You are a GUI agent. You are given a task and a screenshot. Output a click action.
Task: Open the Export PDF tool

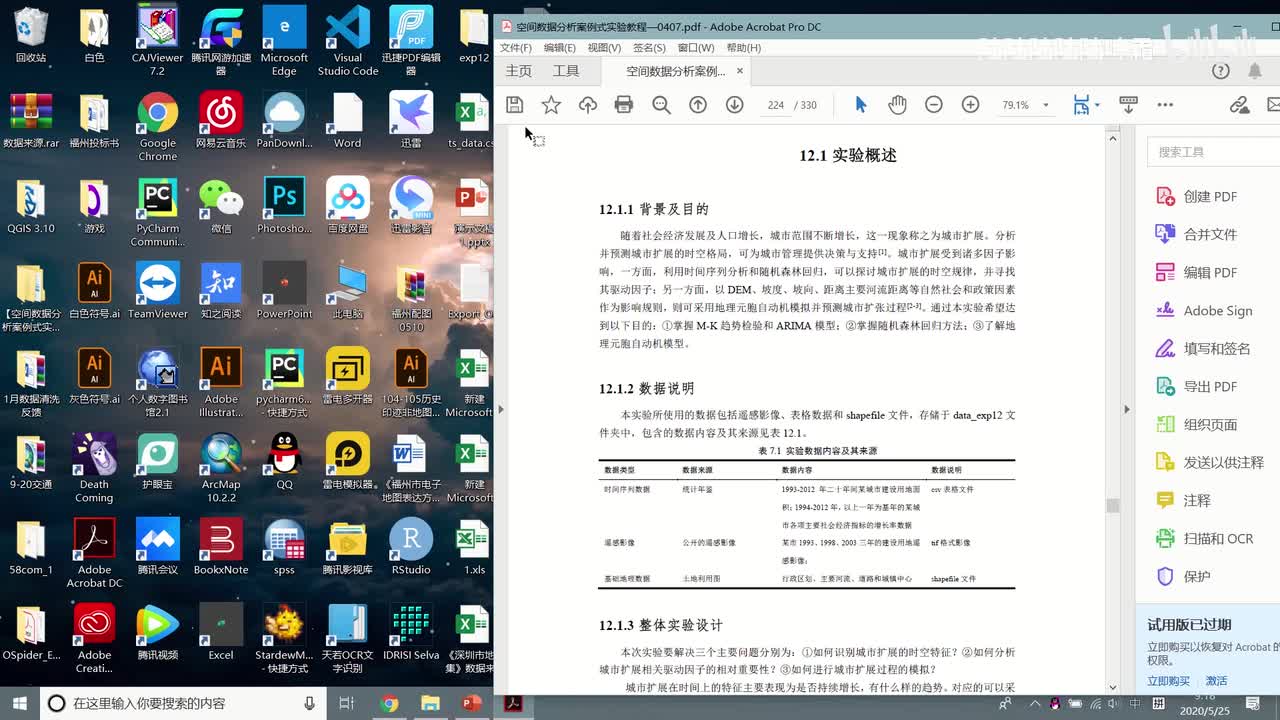click(1196, 386)
